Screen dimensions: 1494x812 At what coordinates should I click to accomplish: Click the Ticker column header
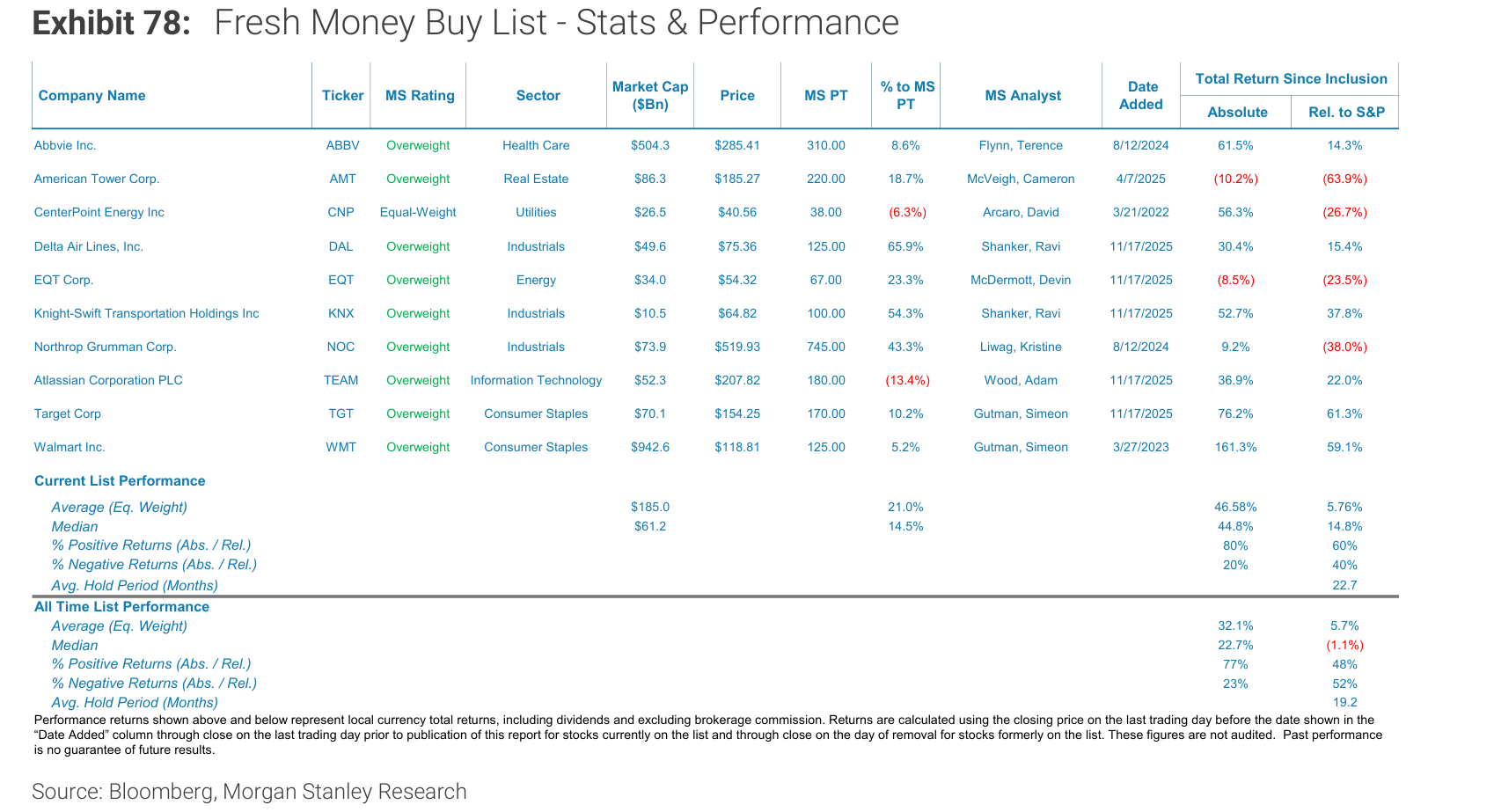[x=342, y=96]
